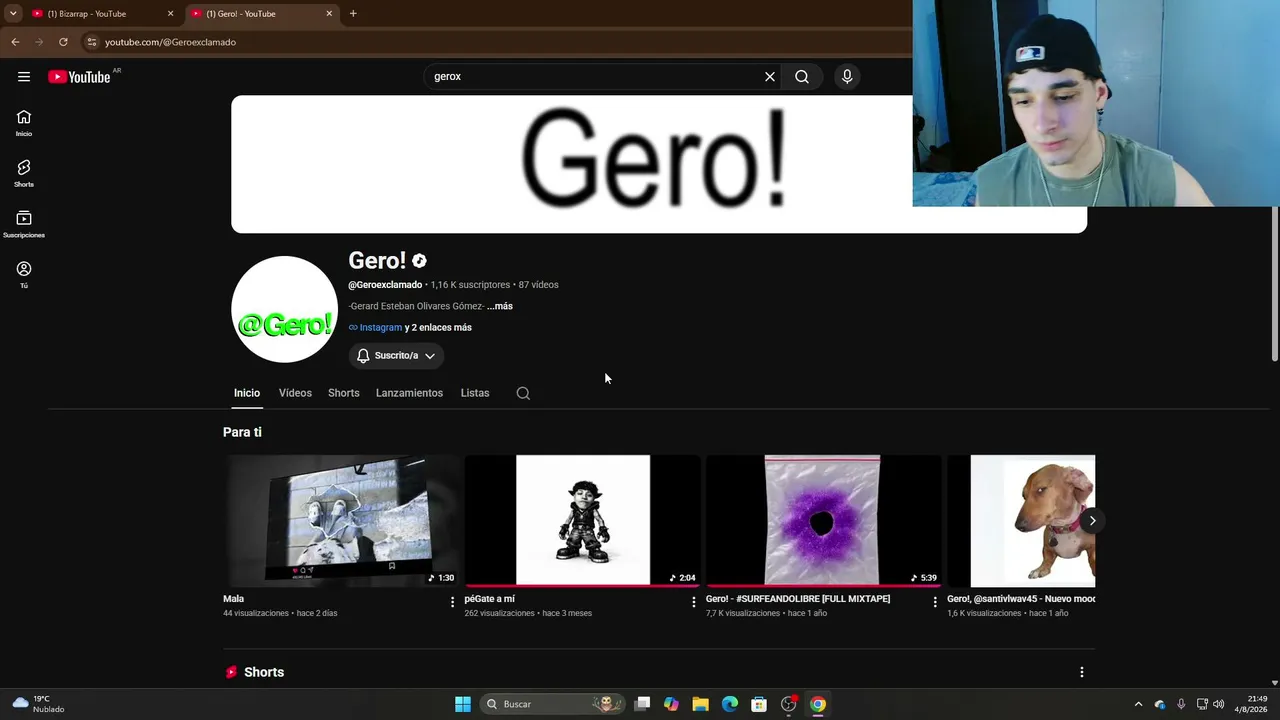Open the volume control in system tray

[x=1218, y=704]
